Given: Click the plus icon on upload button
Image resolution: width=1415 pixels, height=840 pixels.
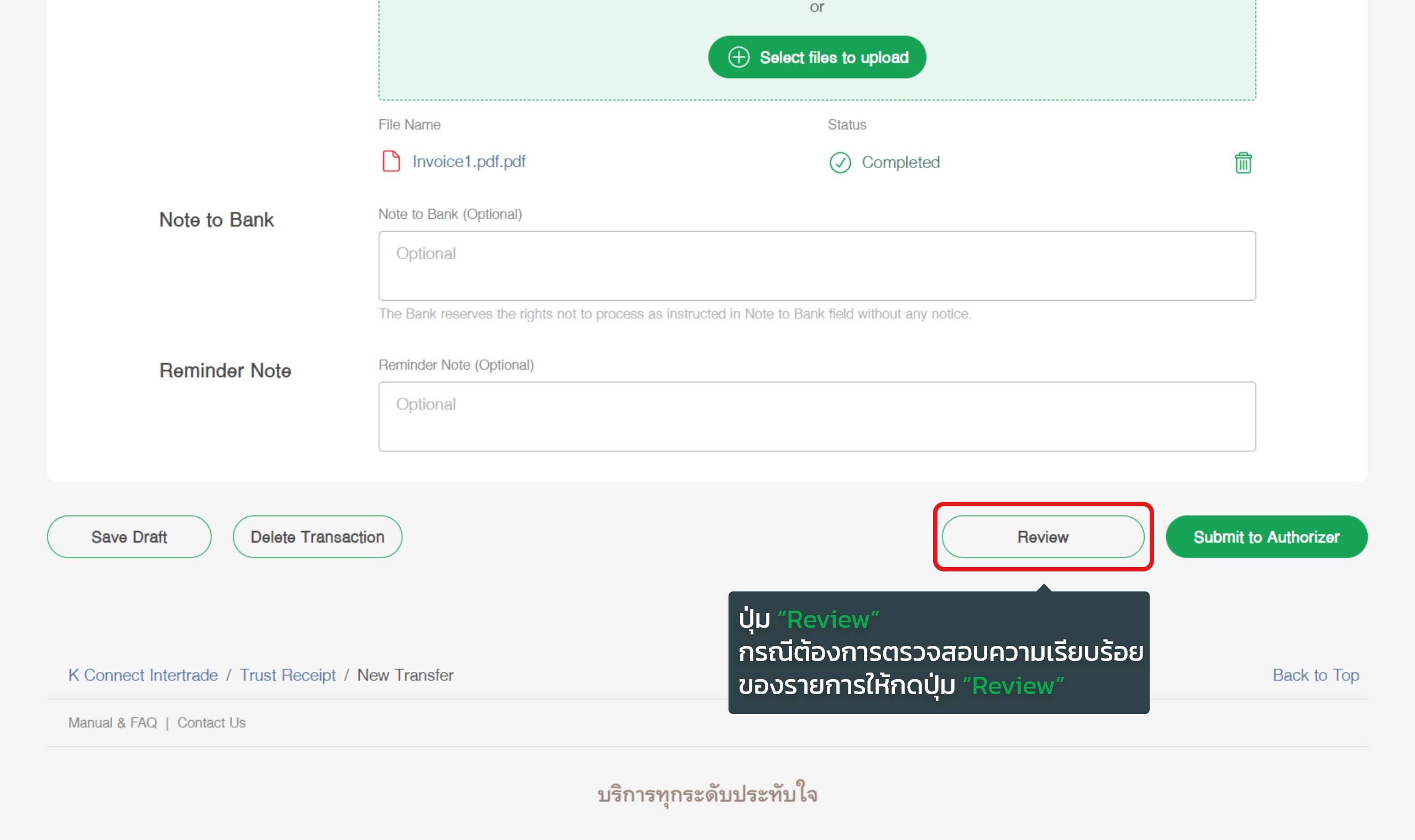Looking at the screenshot, I should [x=738, y=57].
